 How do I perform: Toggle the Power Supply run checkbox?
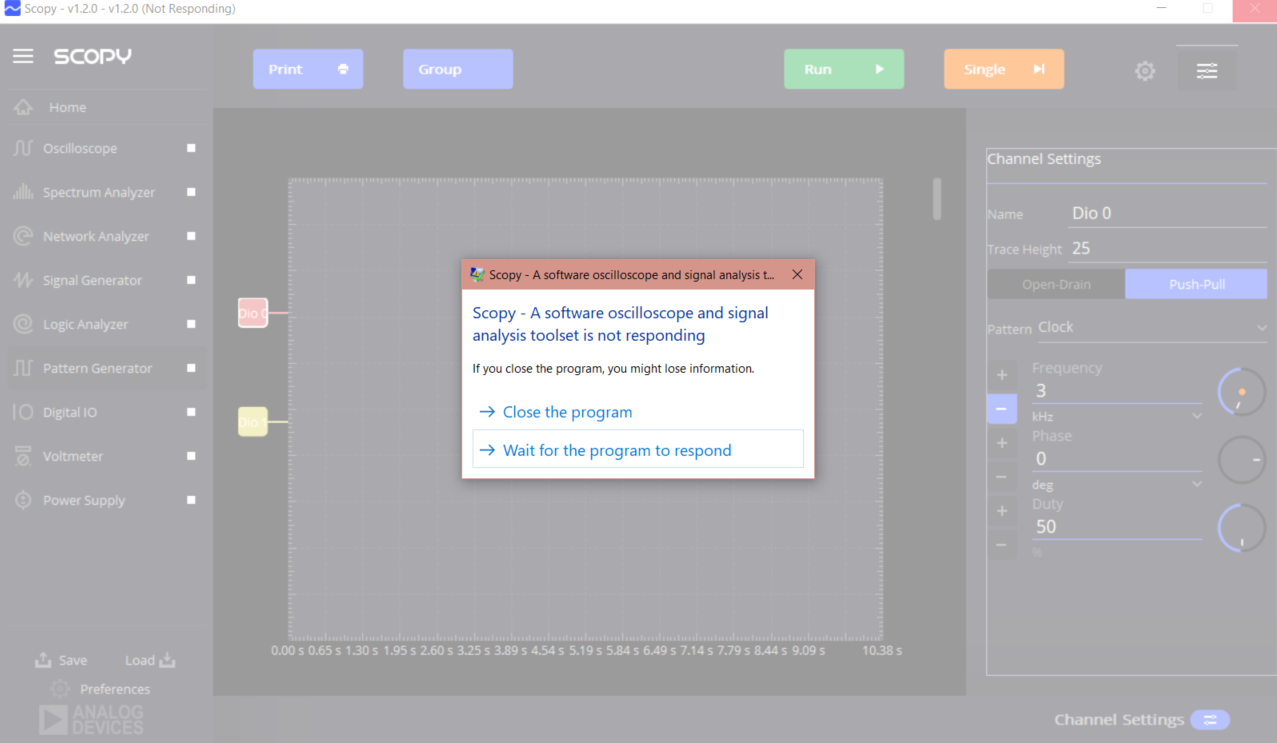tap(191, 500)
